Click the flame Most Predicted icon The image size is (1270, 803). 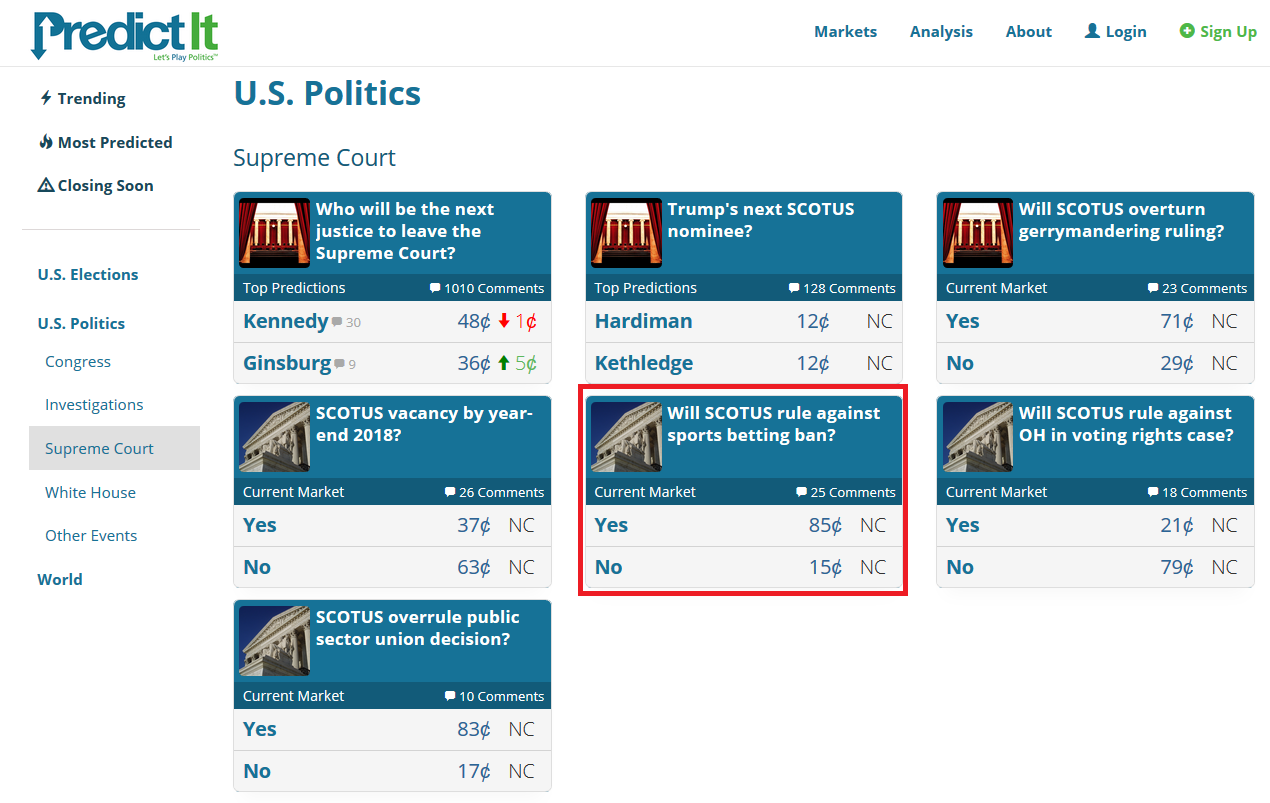point(46,141)
